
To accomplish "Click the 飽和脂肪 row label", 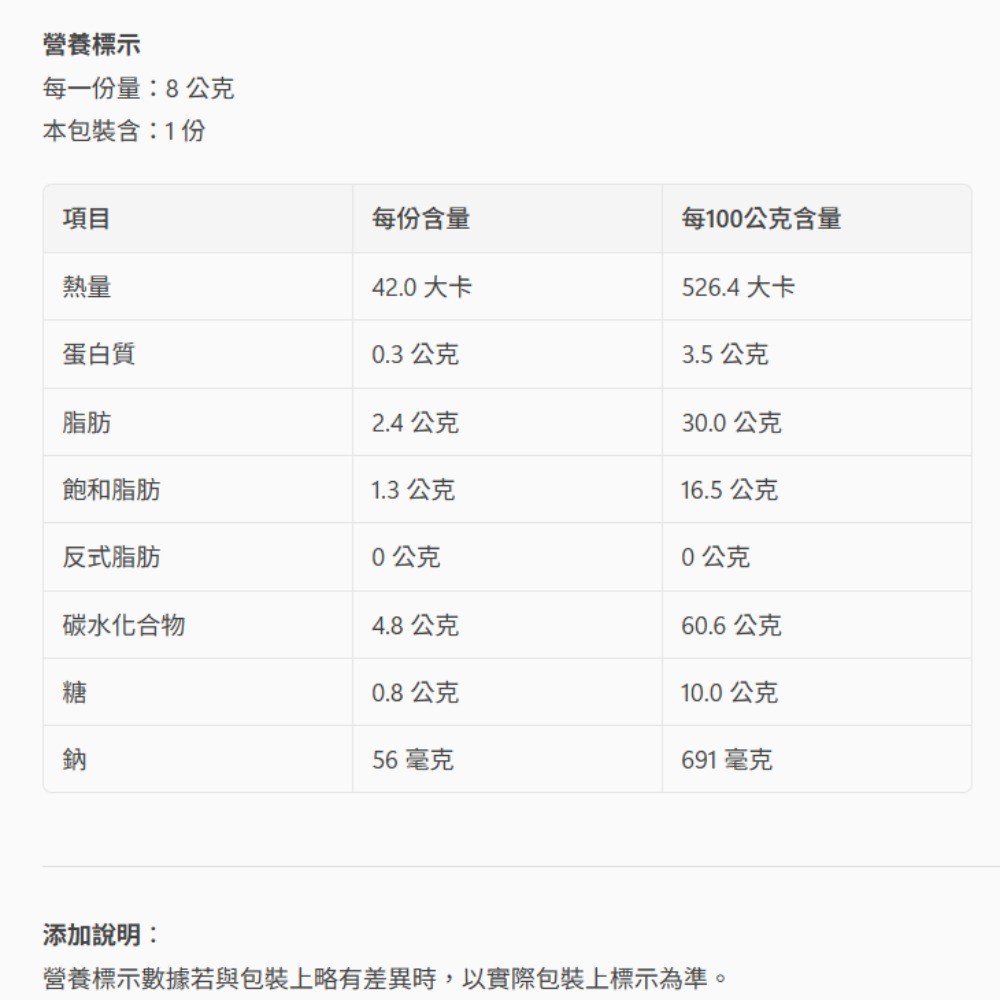I will coord(111,490).
